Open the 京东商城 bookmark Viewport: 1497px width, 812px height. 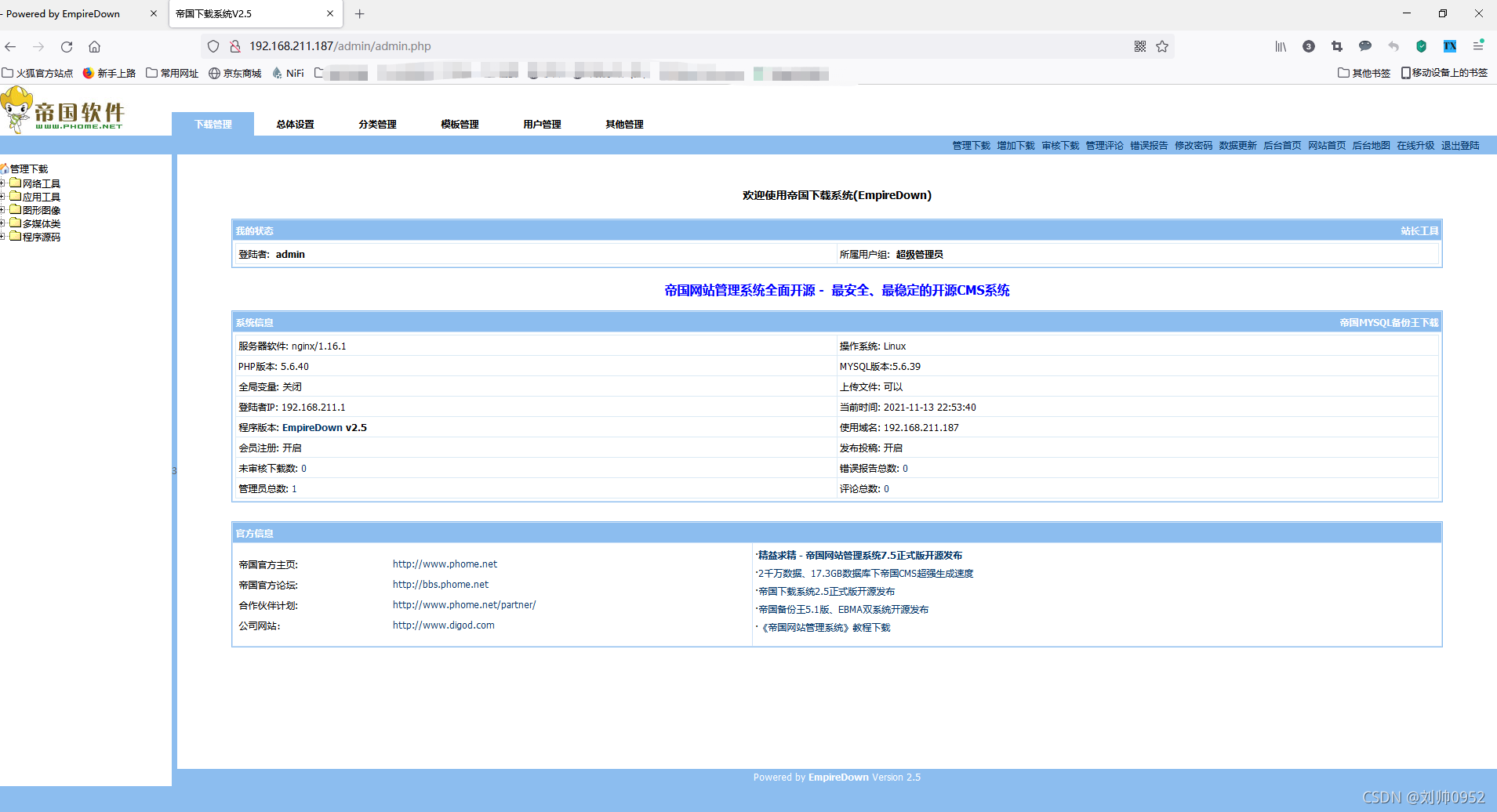tap(235, 73)
